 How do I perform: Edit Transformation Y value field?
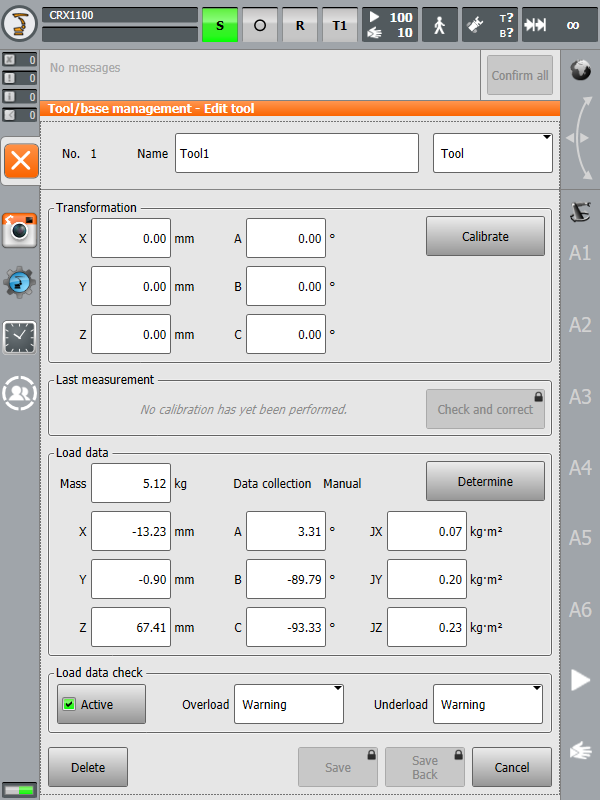[x=131, y=286]
